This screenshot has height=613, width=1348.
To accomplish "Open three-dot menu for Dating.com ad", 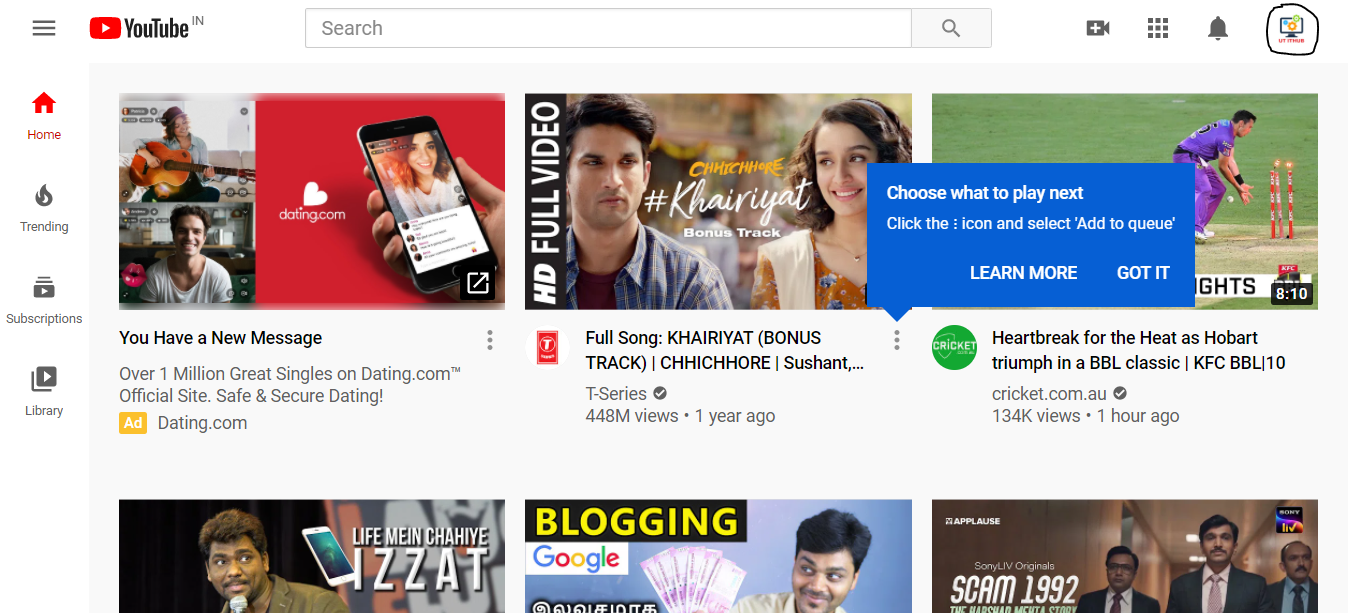I will pos(490,340).
